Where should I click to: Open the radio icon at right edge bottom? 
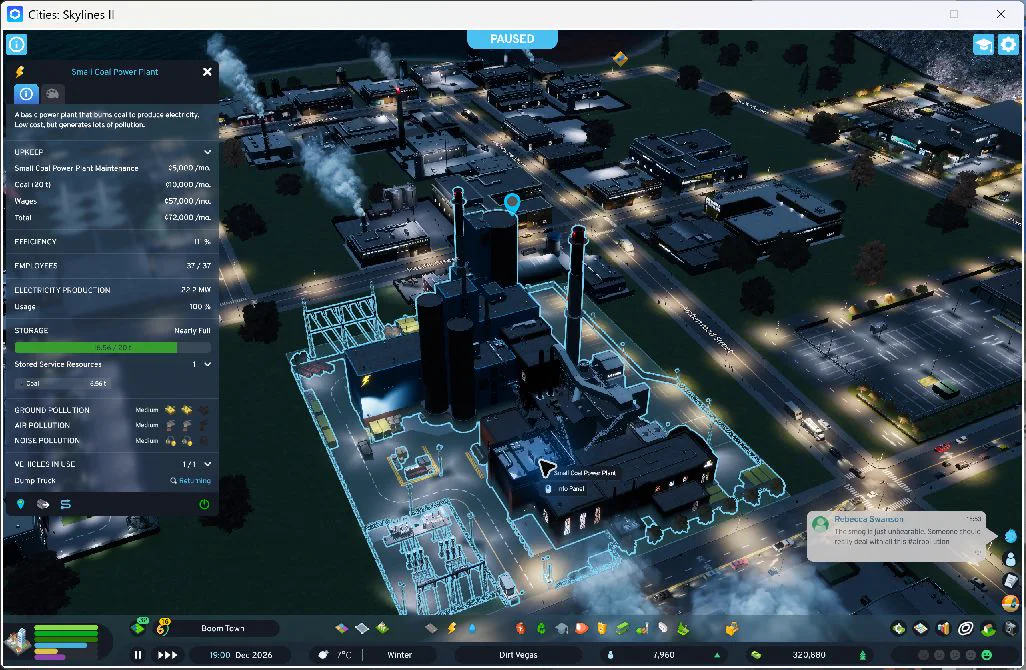tap(1010, 602)
